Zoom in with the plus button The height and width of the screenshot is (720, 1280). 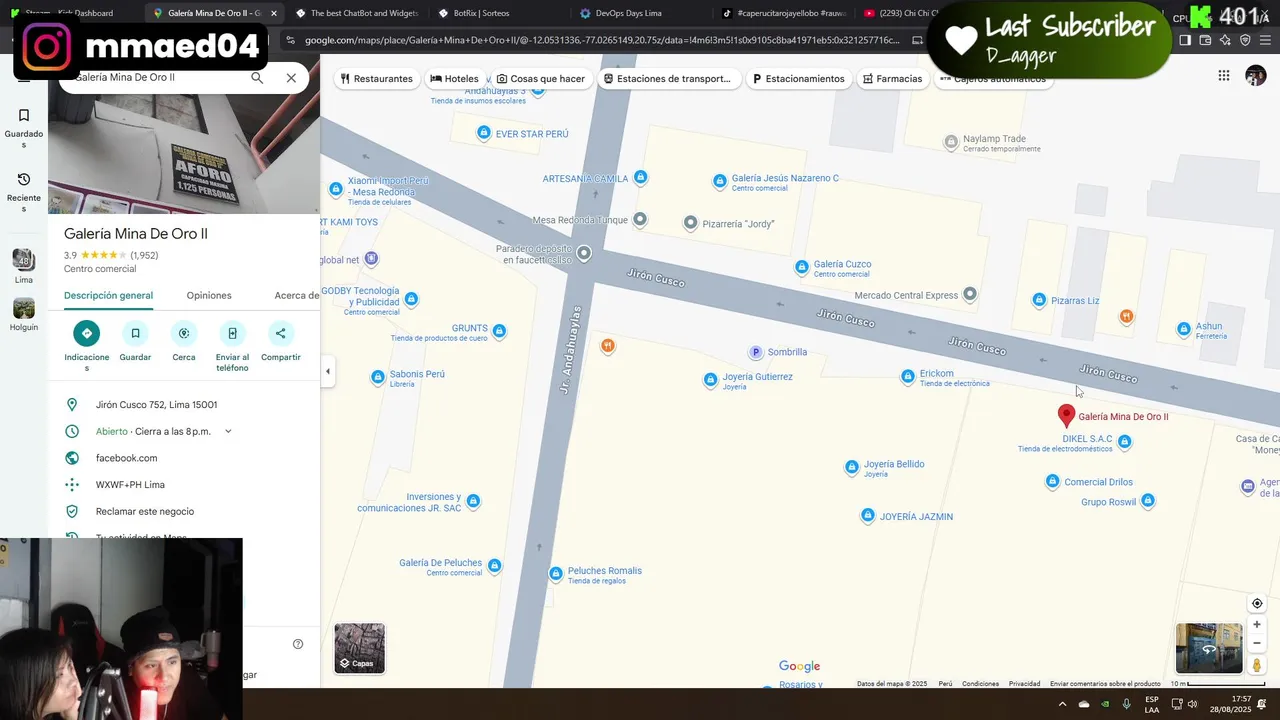(x=1257, y=625)
